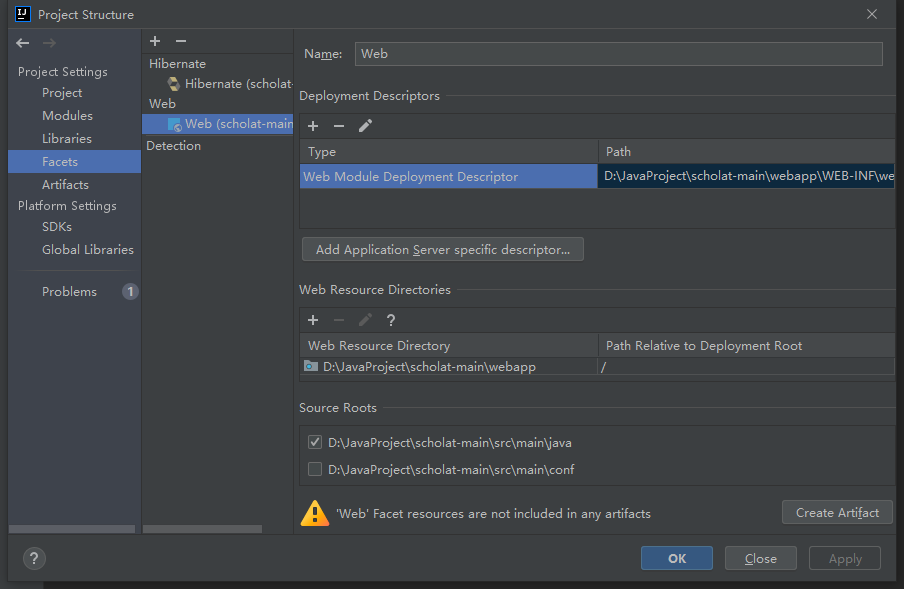
Task: Remove selected facet with minus icon
Action: pos(181,41)
